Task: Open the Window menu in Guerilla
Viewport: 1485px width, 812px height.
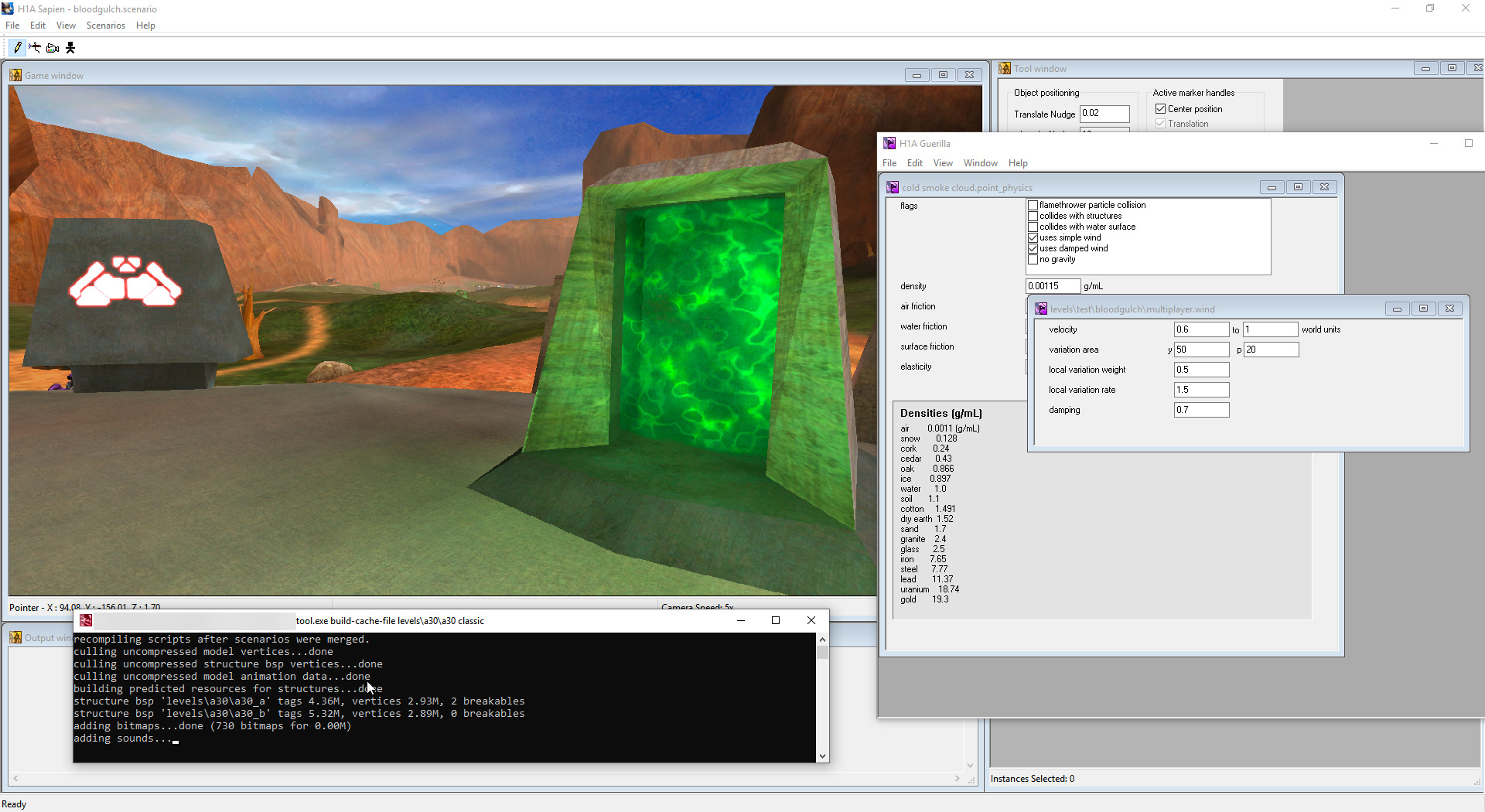Action: pos(981,163)
